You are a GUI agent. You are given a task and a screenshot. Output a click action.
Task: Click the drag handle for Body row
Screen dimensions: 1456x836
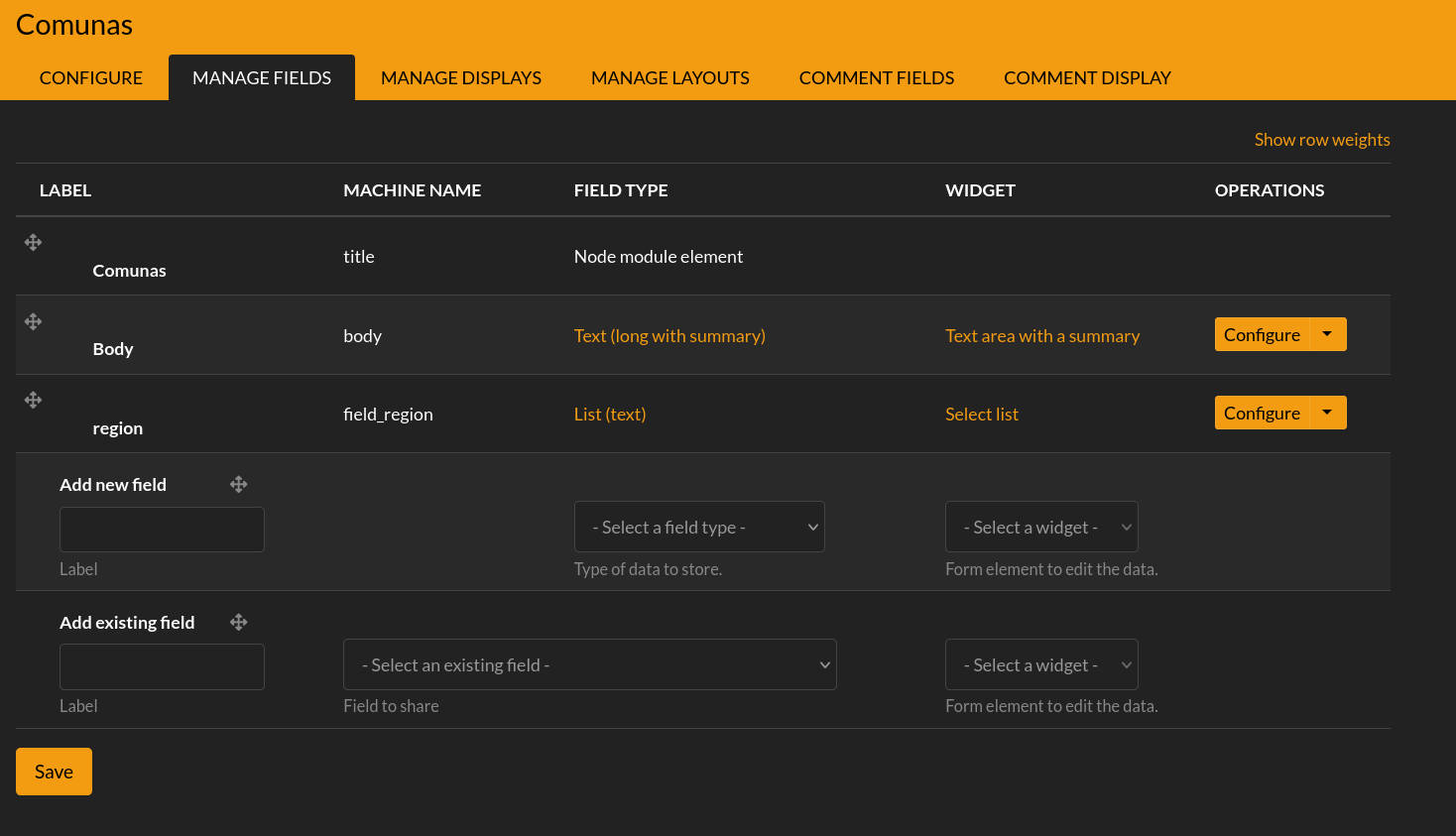click(x=33, y=321)
